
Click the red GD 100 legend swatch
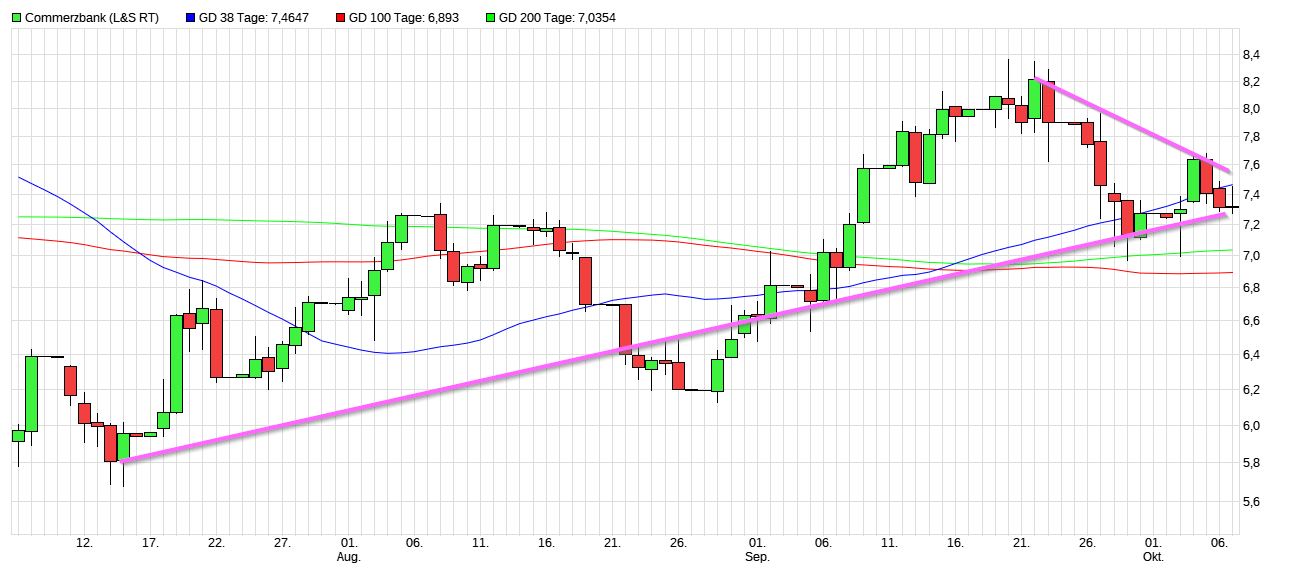(x=340, y=17)
